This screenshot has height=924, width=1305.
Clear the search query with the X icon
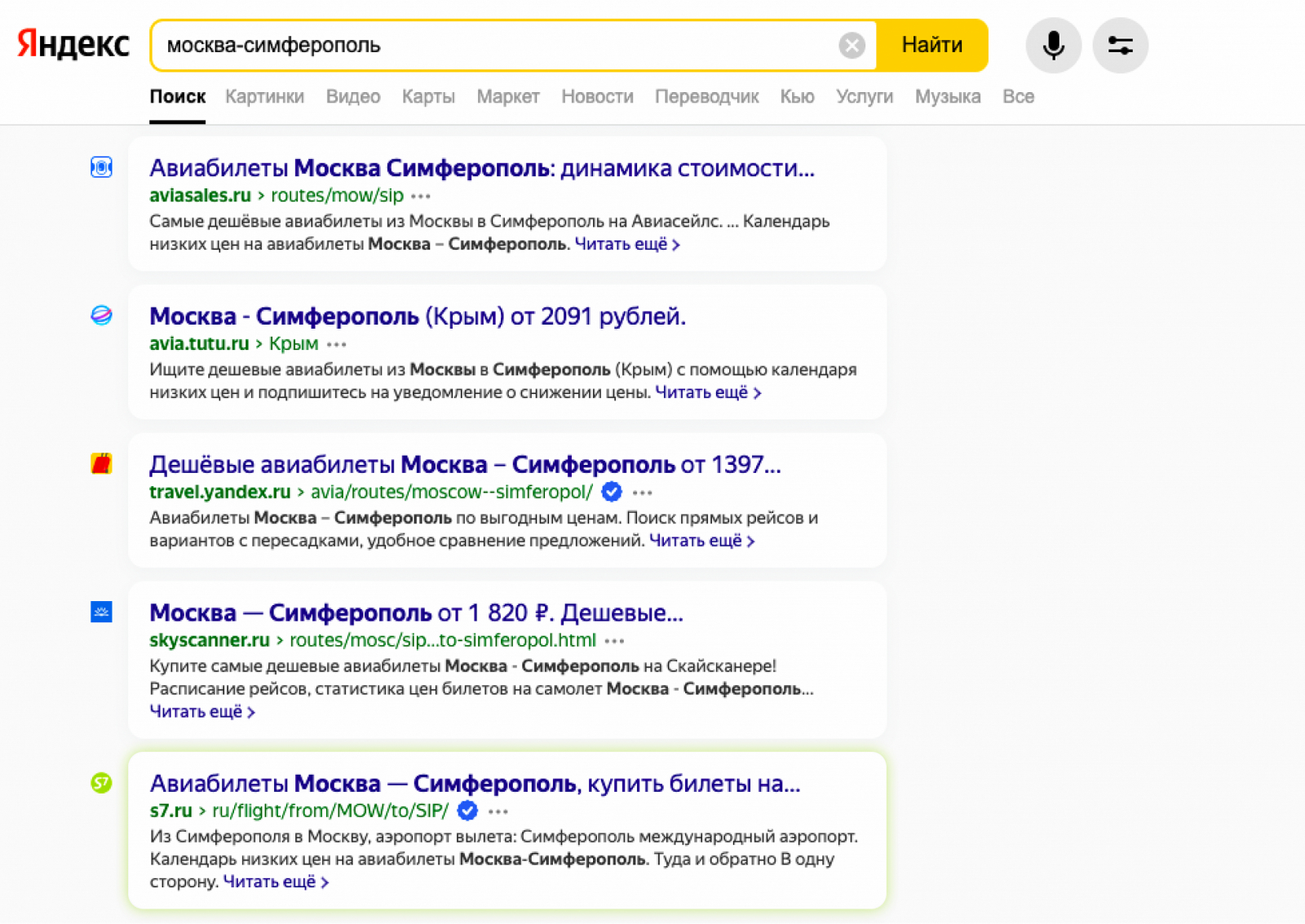coord(852,45)
